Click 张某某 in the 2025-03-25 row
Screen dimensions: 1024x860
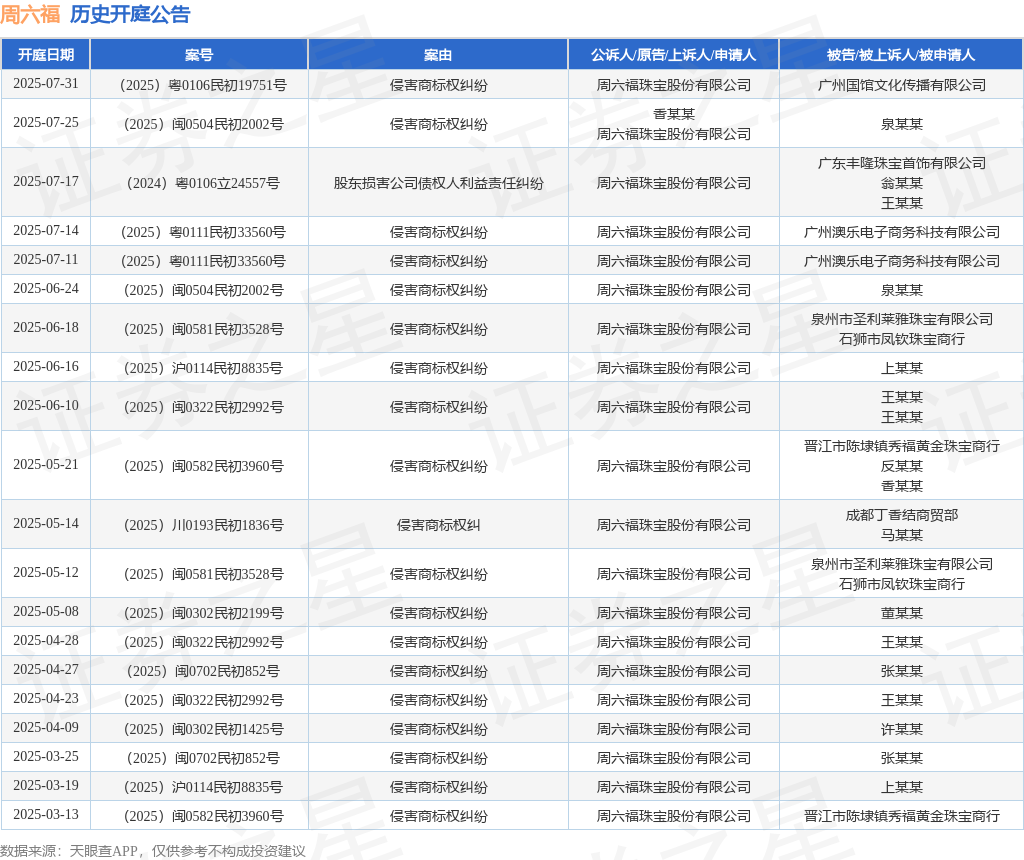[902, 758]
